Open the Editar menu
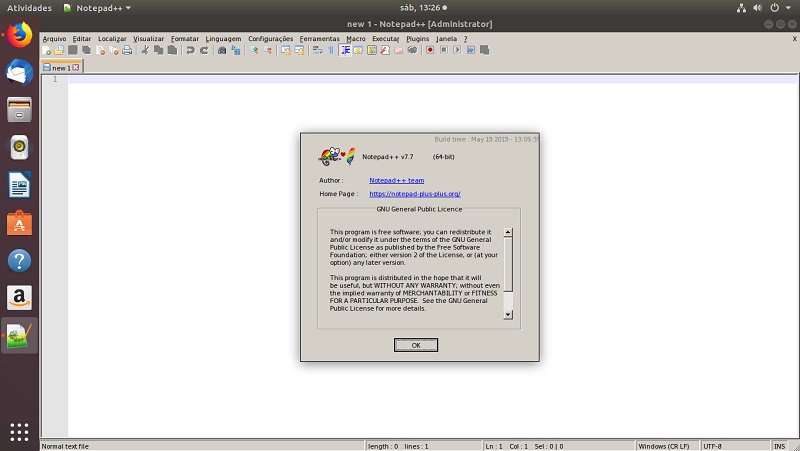Screen dimensions: 800x451 coord(82,39)
